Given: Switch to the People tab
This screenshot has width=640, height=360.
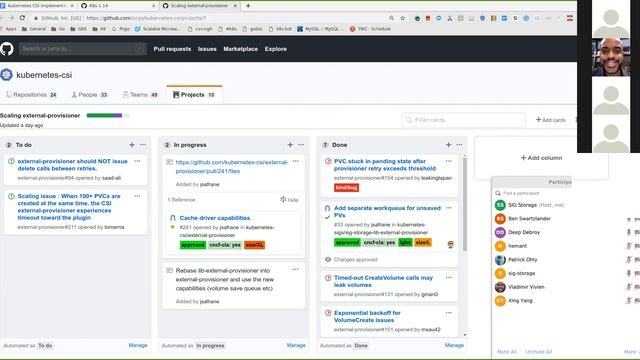Looking at the screenshot, I should 89,95.
